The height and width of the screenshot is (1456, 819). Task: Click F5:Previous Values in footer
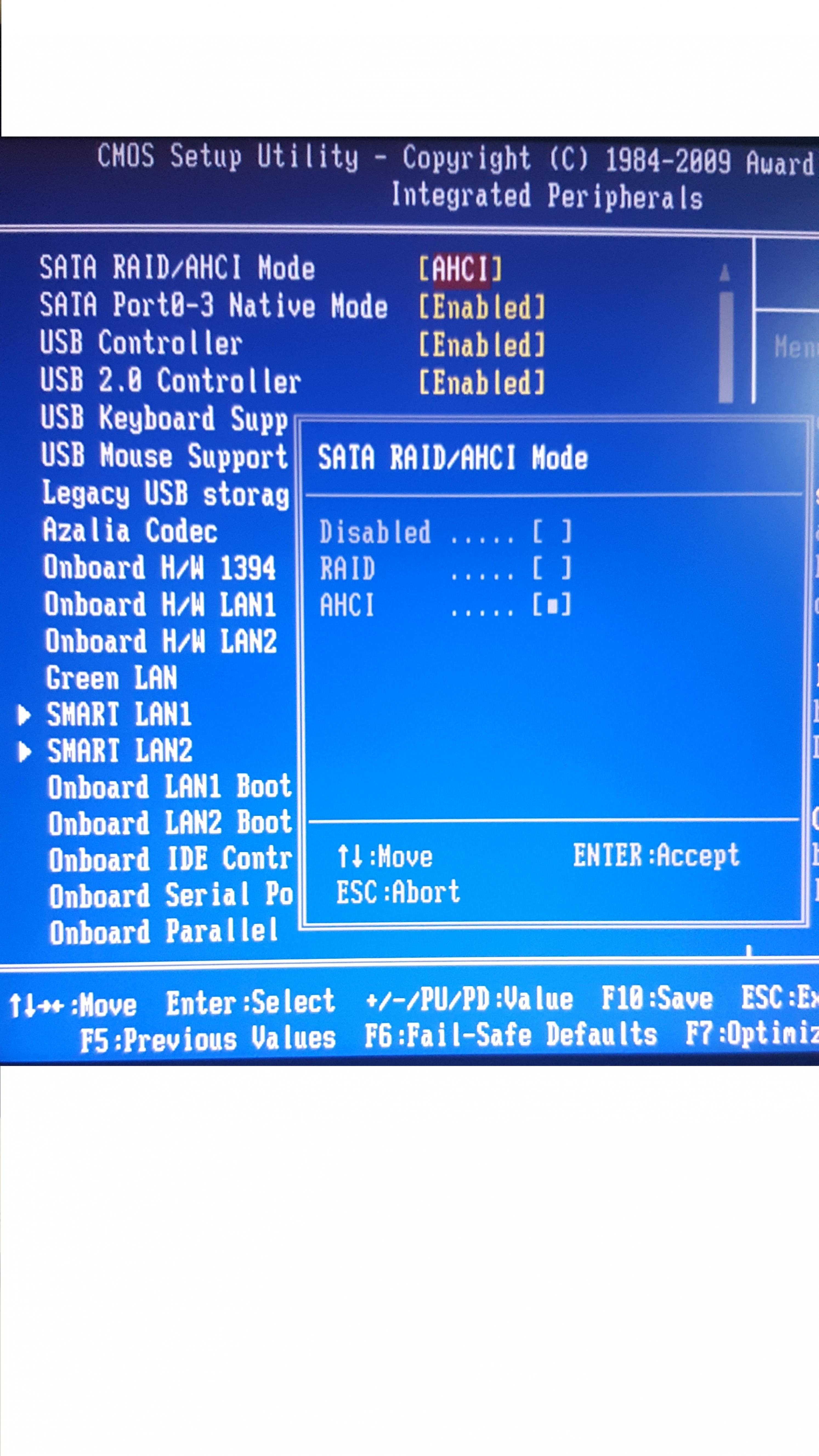click(x=208, y=1039)
